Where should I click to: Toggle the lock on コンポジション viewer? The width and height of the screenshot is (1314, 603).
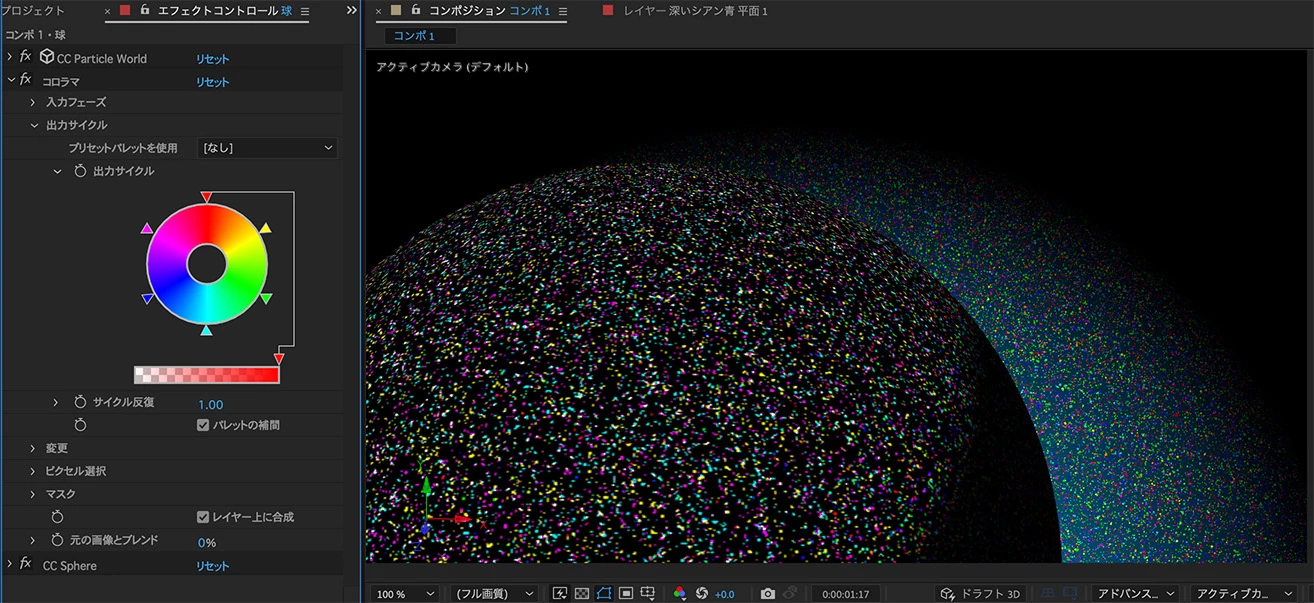(x=417, y=10)
